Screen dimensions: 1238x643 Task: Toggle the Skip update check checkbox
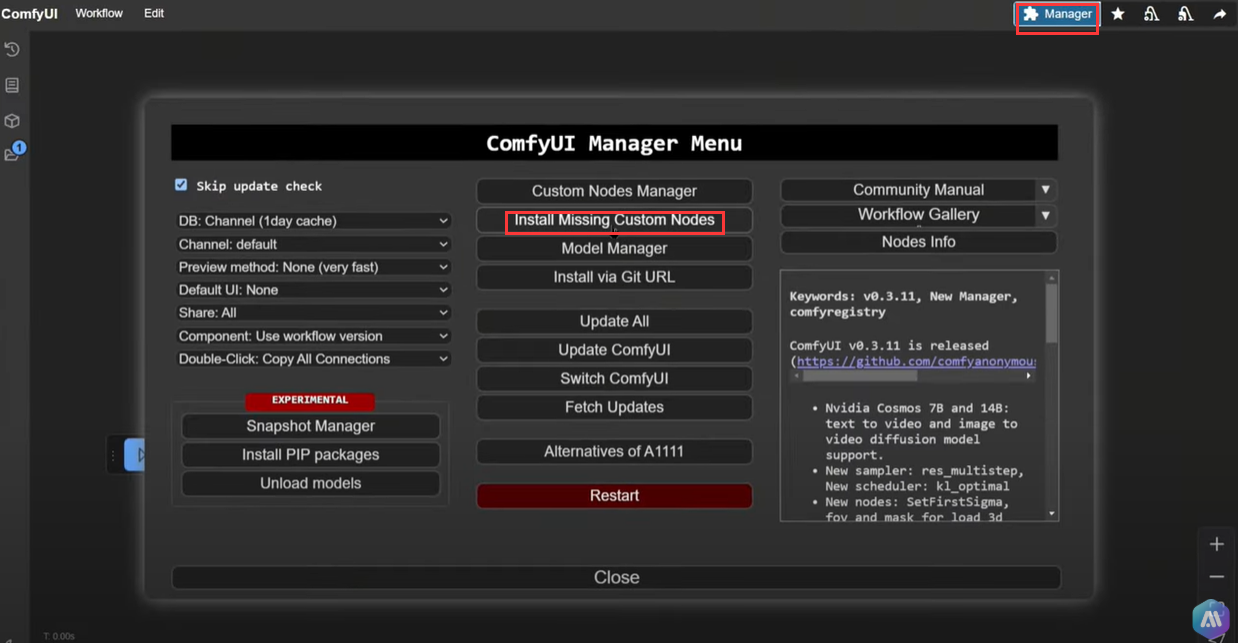181,185
